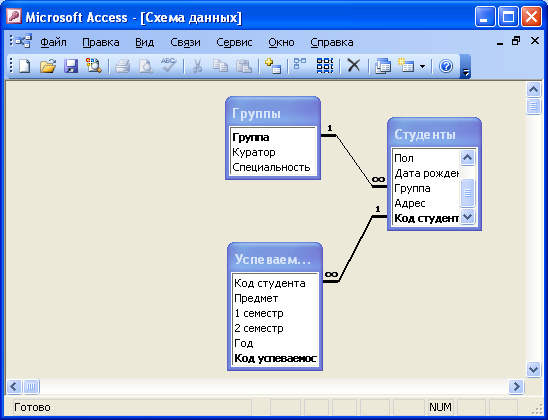Select the Успеваем... table title bar
548x420 pixels.
tap(275, 259)
